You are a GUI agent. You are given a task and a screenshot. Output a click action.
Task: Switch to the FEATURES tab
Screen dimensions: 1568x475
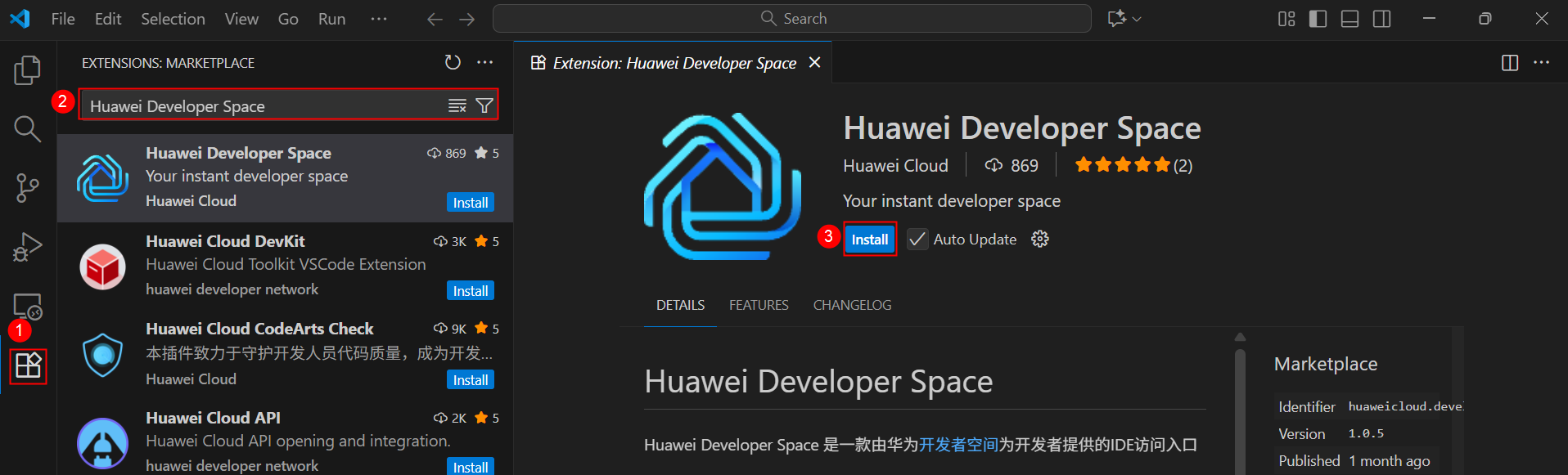[759, 305]
